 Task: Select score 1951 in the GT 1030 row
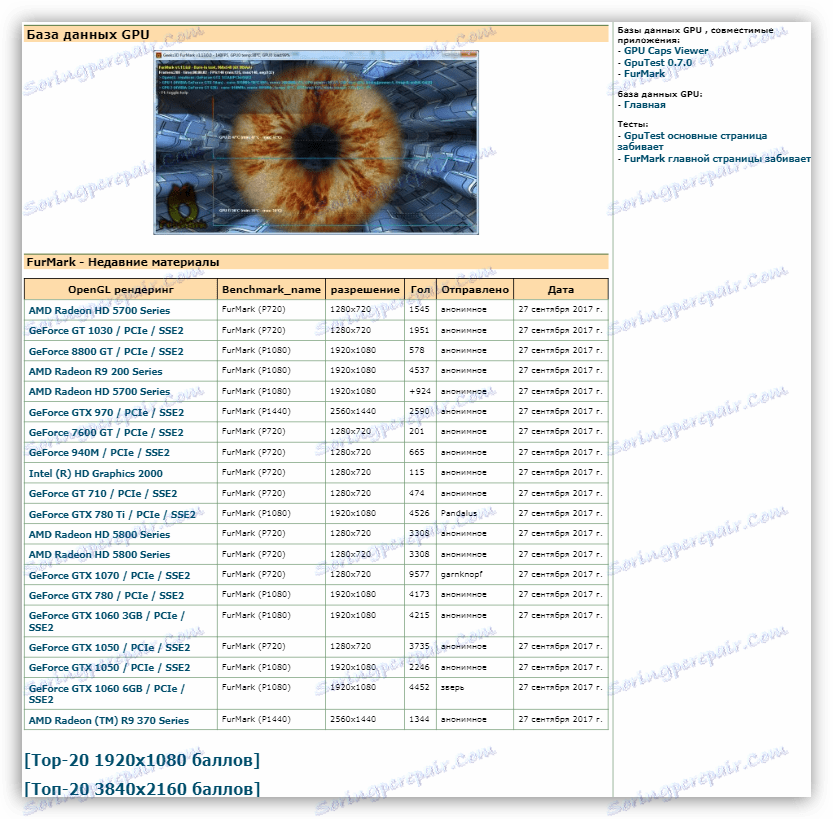419,330
